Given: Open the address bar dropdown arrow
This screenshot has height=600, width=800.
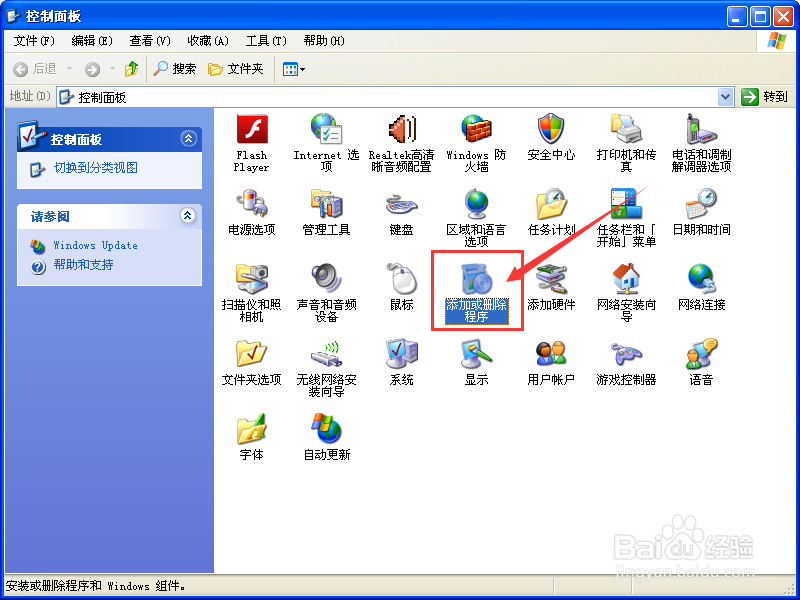Looking at the screenshot, I should [723, 96].
